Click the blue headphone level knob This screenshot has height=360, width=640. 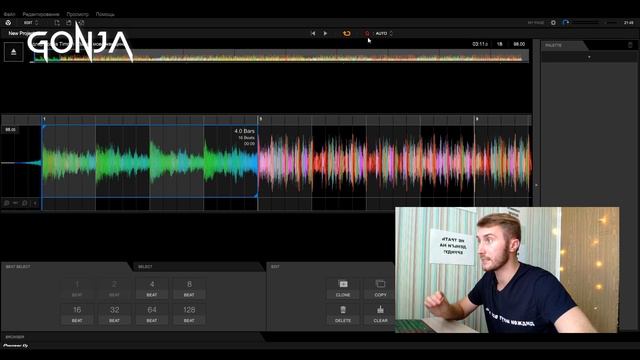[566, 23]
